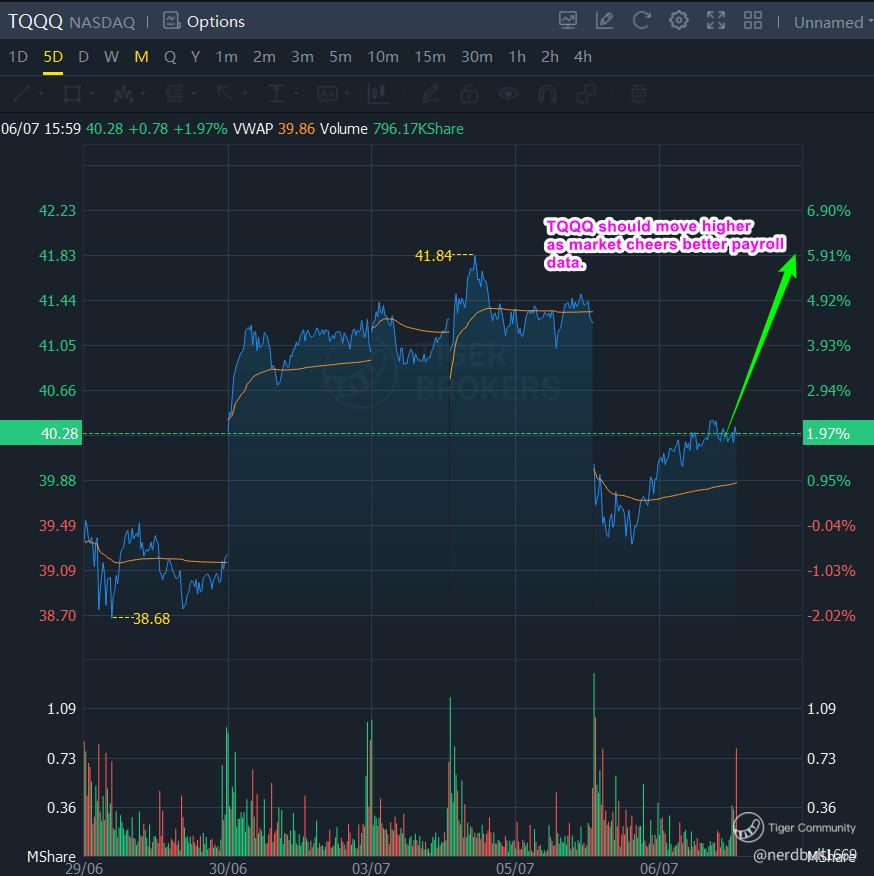The height and width of the screenshot is (876, 874).
Task: Open chart settings gear icon
Action: tap(678, 21)
